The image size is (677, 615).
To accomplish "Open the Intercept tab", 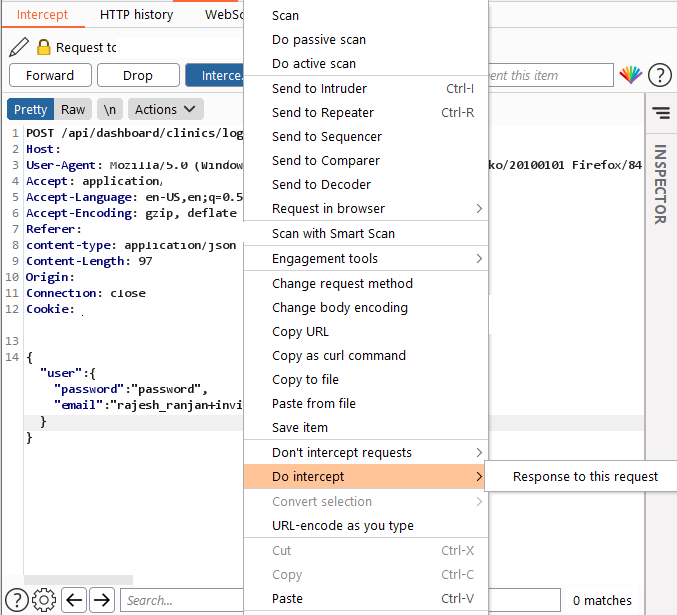I will pos(42,14).
